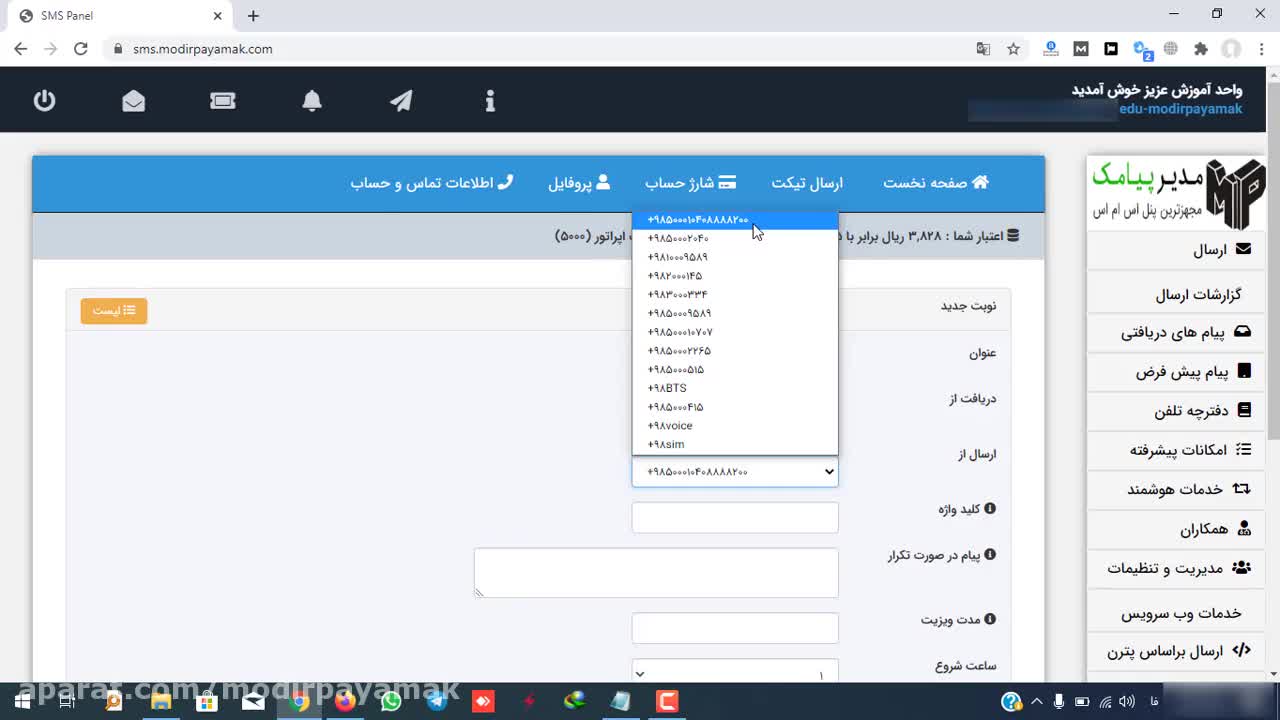
Task: Collapse the ارسال از select box
Action: point(734,472)
